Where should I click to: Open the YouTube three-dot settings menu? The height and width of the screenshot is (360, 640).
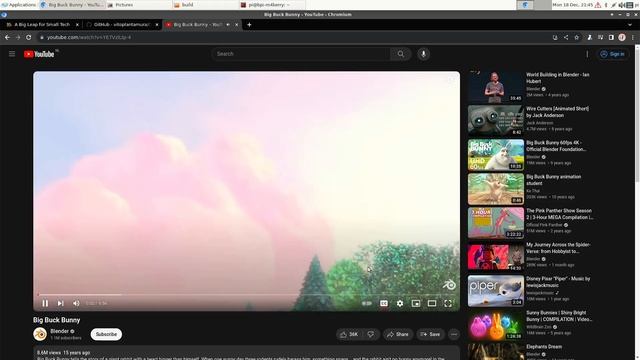[x=587, y=54]
